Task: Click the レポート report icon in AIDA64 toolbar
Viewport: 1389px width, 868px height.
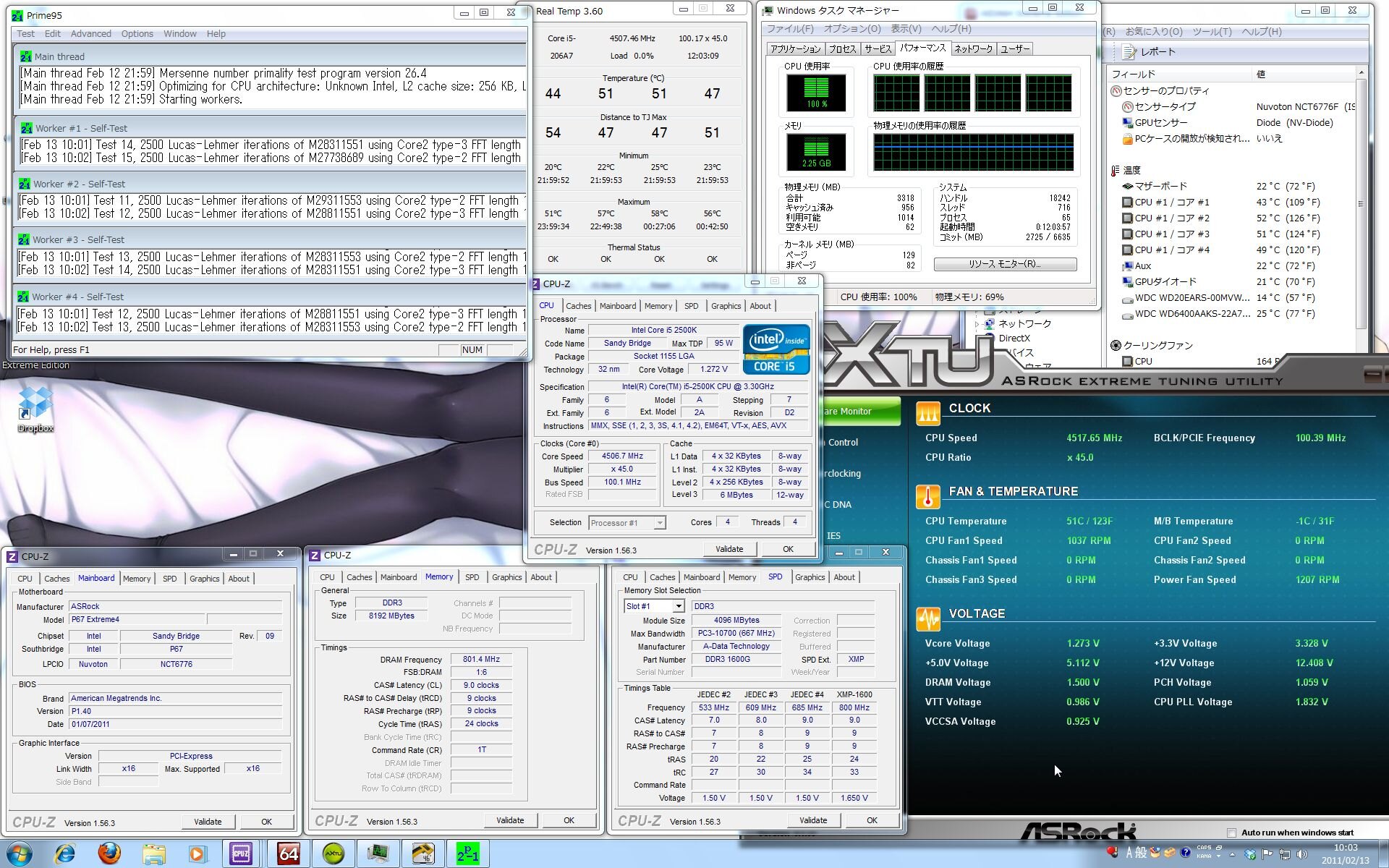Action: coord(1129,52)
